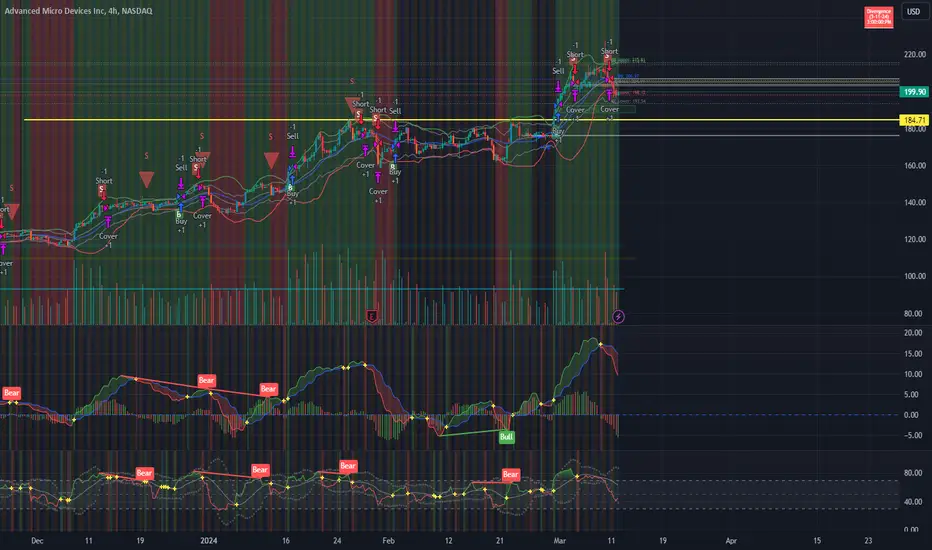Click the Apr label on time axis
The image size is (932, 550).
coord(731,540)
